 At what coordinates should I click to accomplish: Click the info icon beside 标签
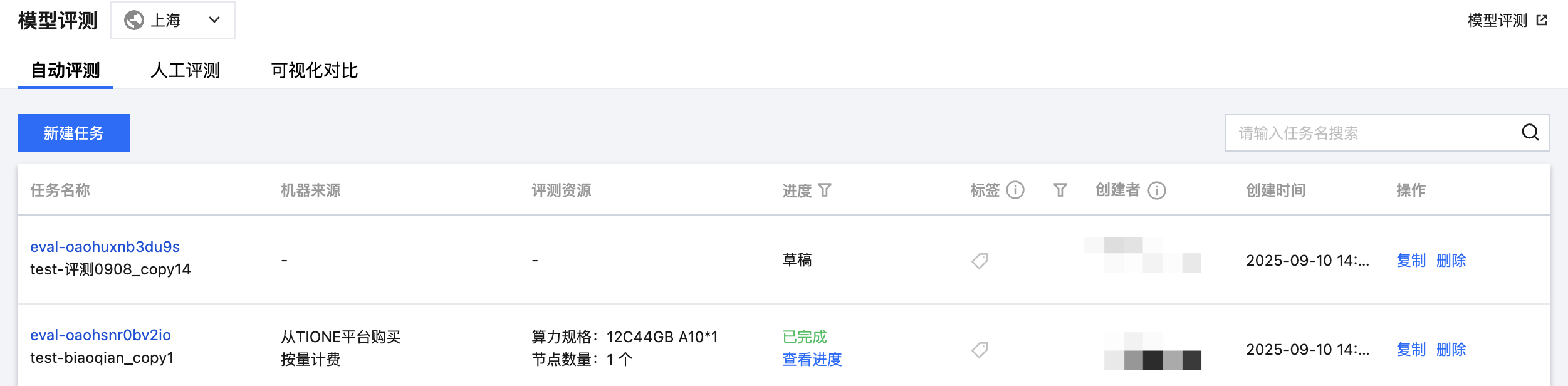(x=1015, y=190)
